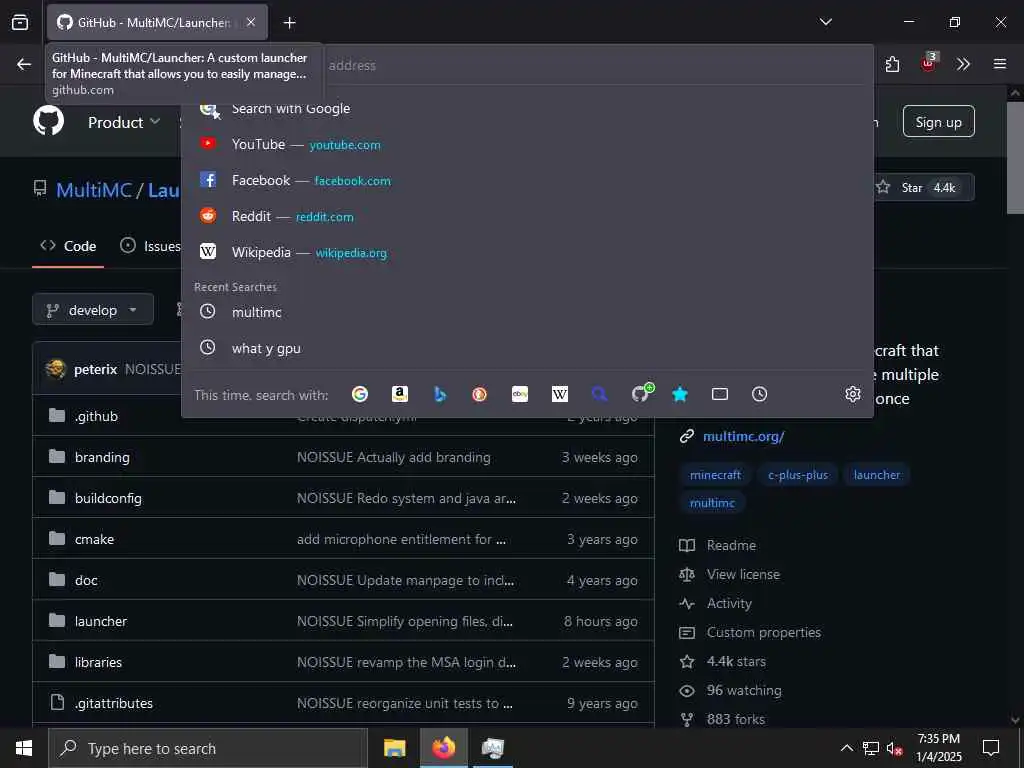Open the launcher topic tag
1024x768 pixels.
tap(876, 475)
